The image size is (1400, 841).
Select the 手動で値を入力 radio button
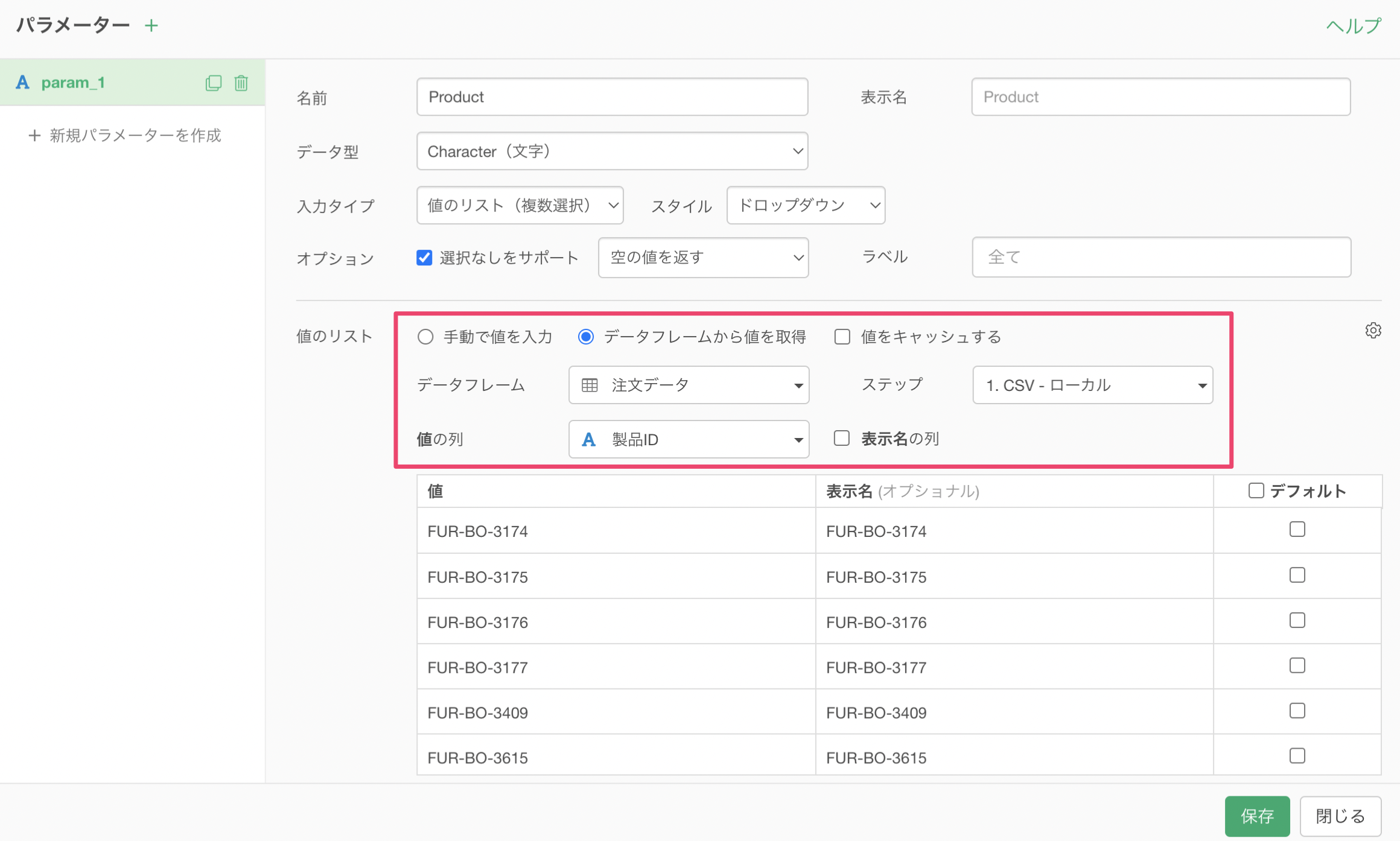425,337
